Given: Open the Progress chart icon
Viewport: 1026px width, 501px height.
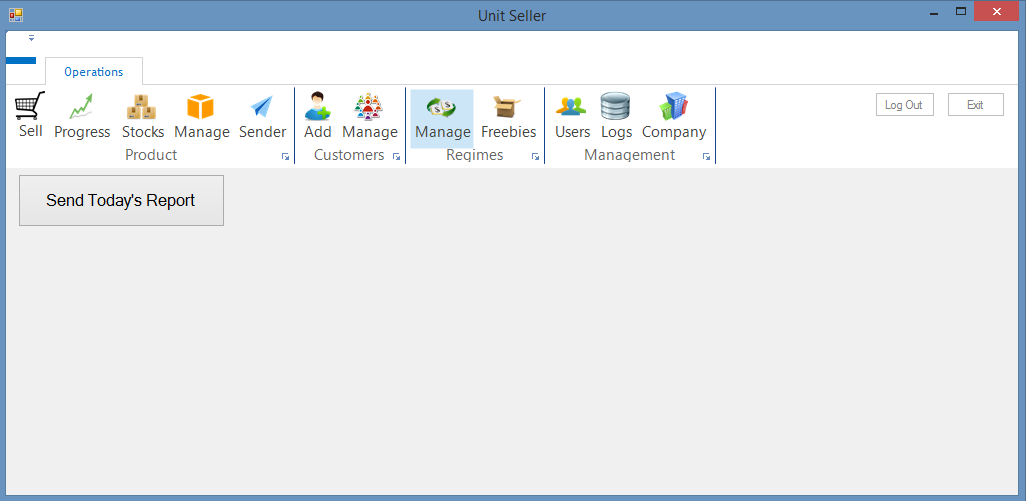Looking at the screenshot, I should (x=82, y=116).
